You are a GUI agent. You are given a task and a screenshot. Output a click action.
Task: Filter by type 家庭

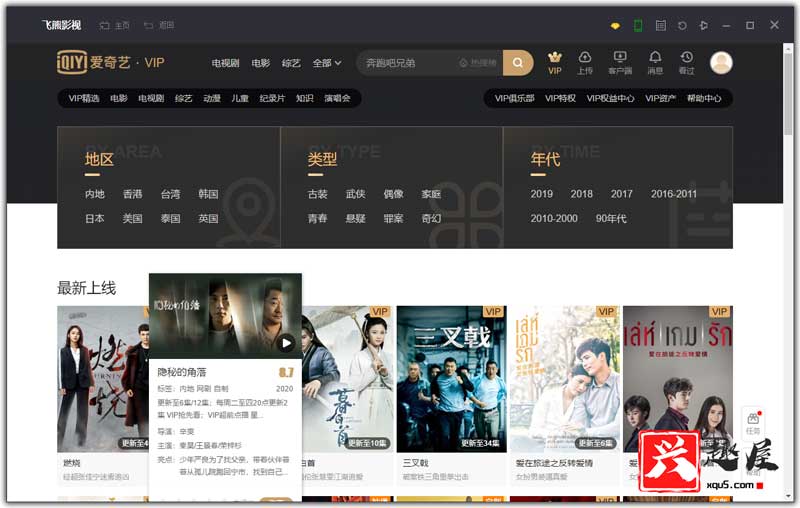(431, 194)
